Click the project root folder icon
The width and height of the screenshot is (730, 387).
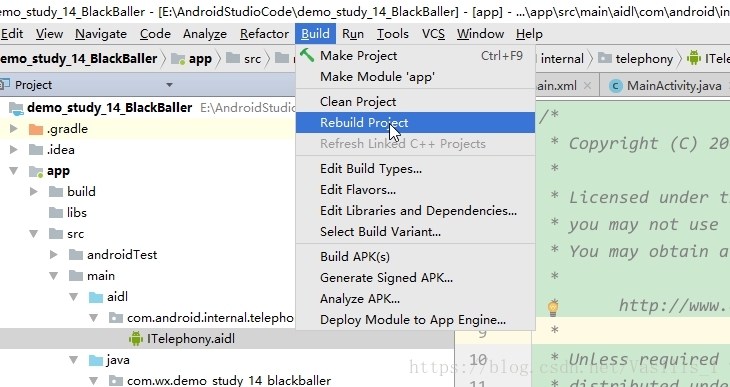(16, 109)
